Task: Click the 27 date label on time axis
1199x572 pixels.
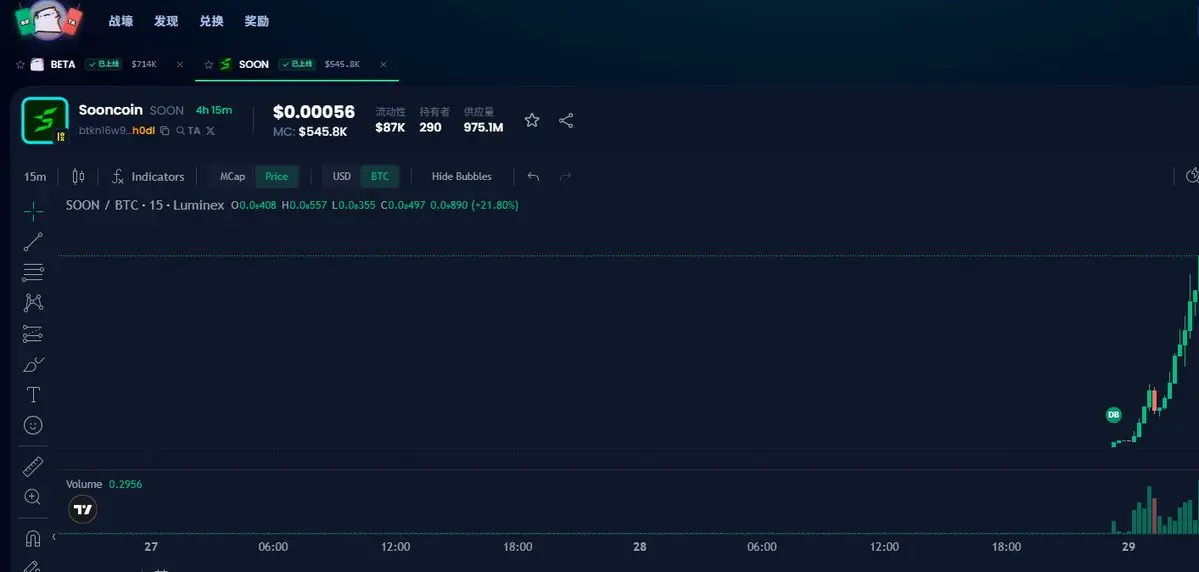Action: [x=151, y=547]
